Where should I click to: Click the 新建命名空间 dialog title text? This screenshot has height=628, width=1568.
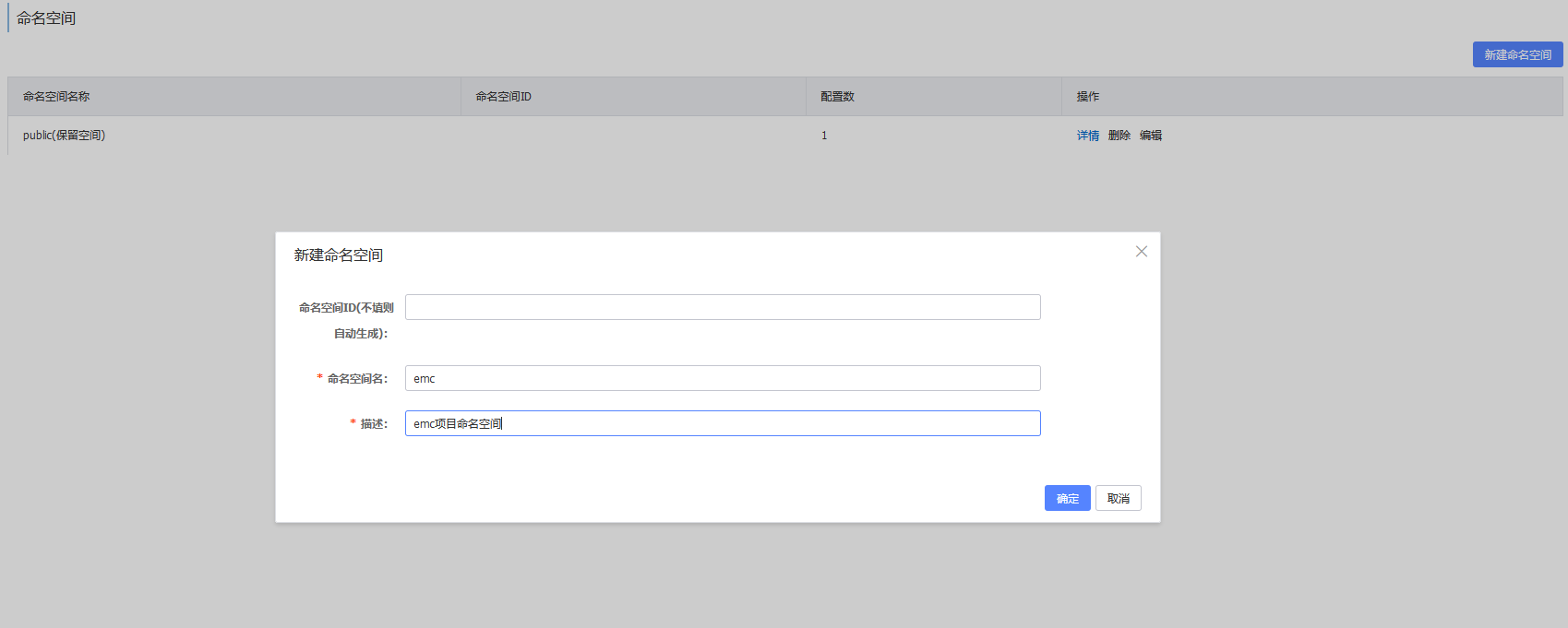pos(338,255)
